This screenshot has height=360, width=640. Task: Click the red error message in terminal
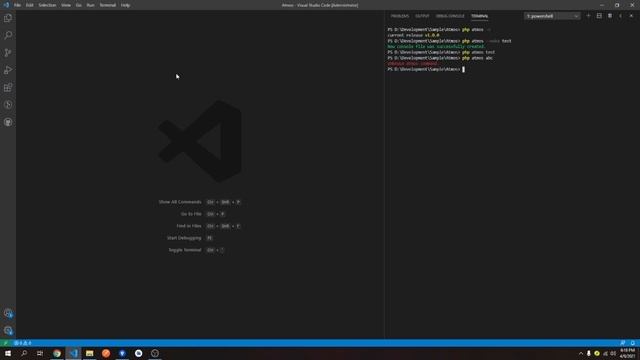tap(413, 64)
